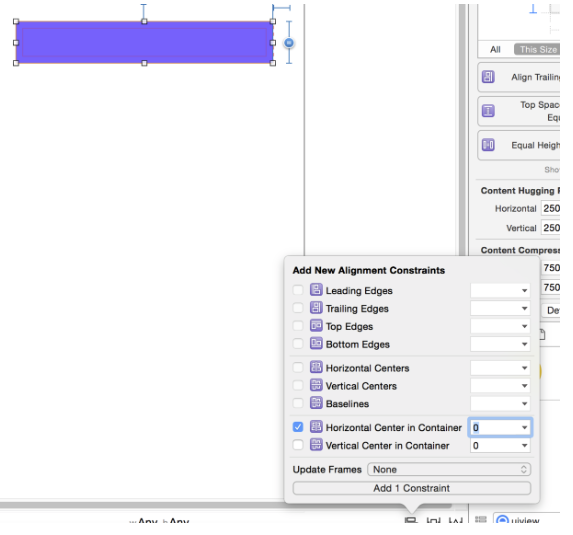The width and height of the screenshot is (573, 535).
Task: Click the Horizontal Centers alignment icon
Action: (x=316, y=367)
